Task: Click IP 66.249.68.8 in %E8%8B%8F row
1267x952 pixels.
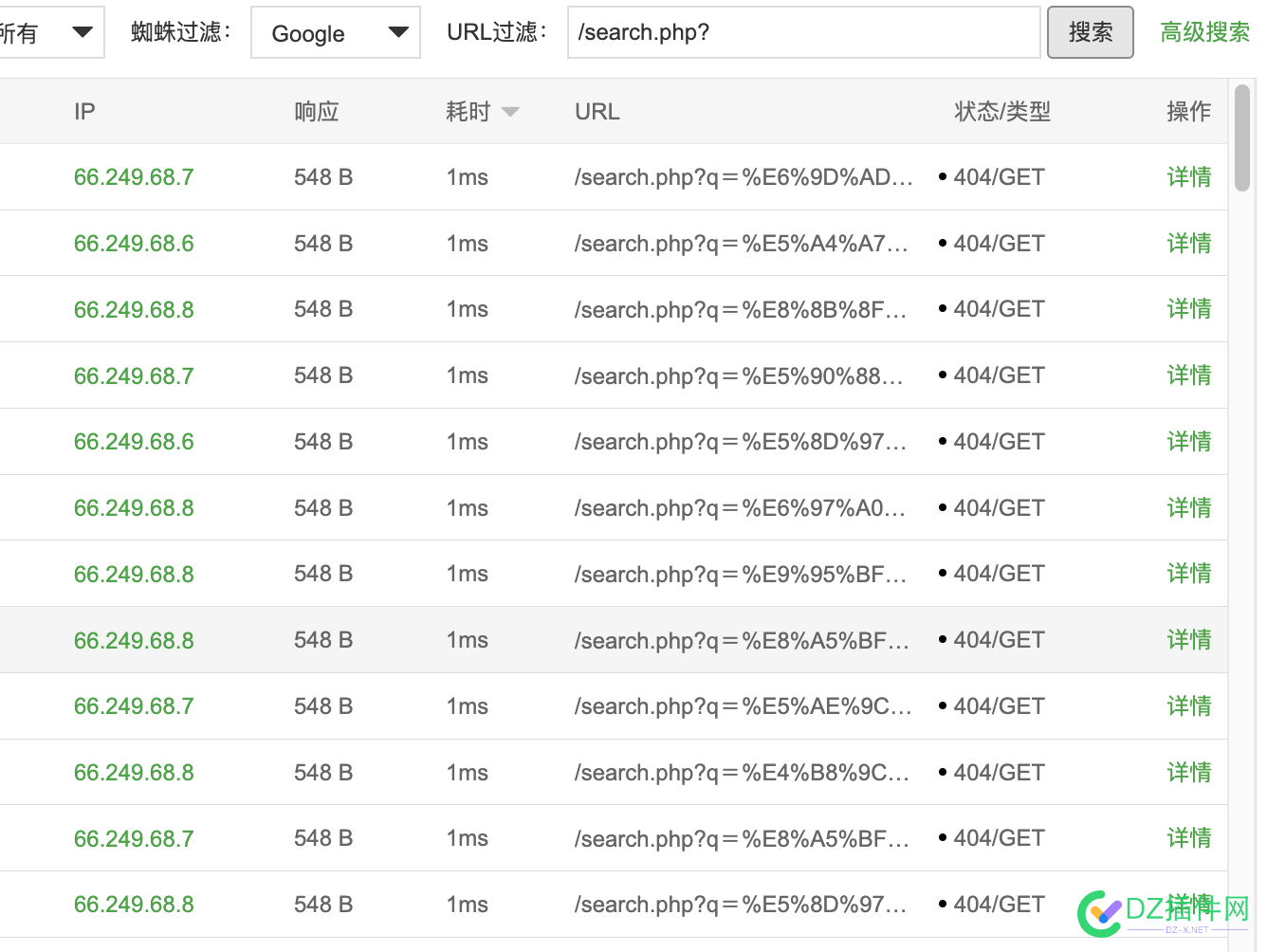Action: (x=134, y=310)
